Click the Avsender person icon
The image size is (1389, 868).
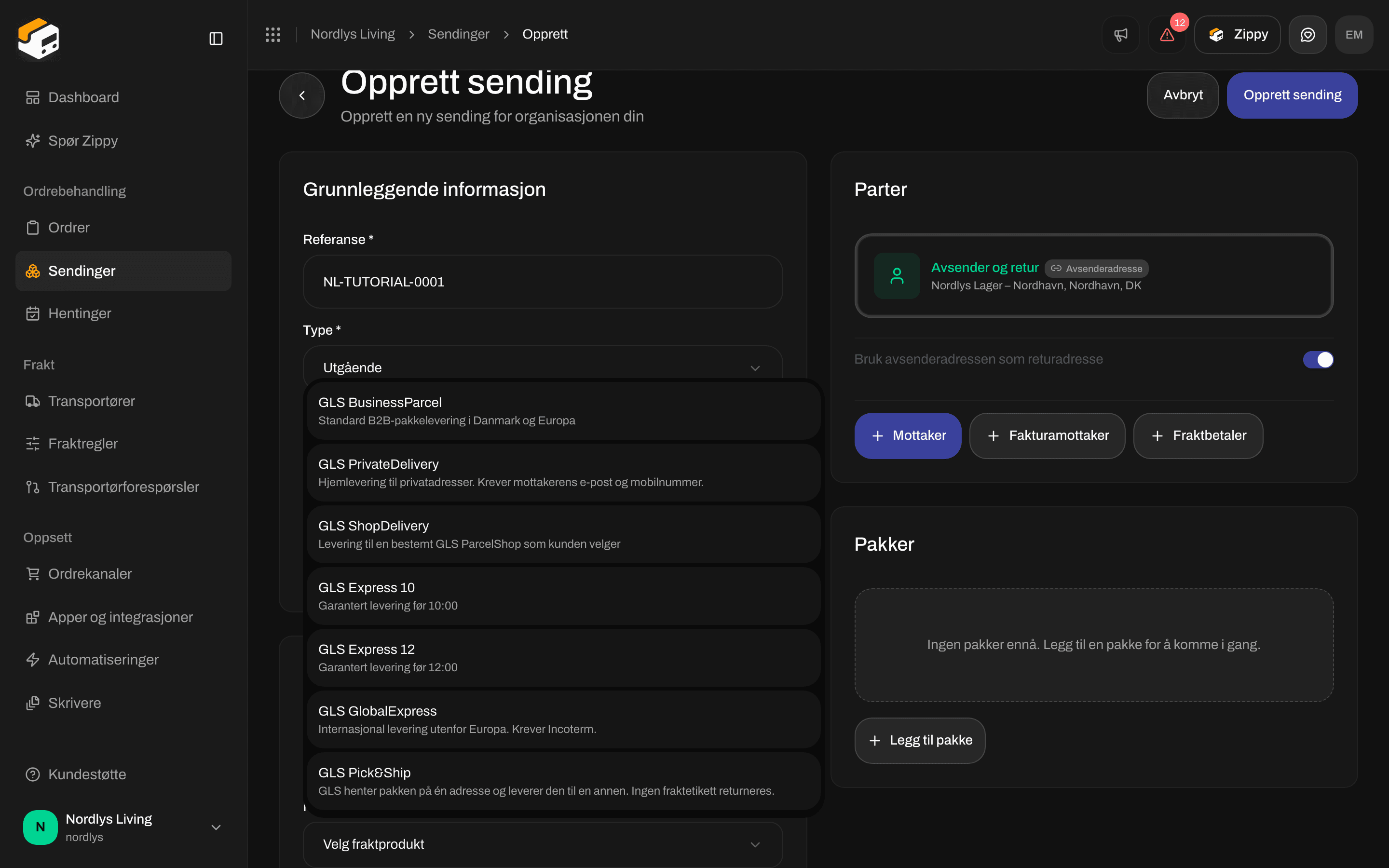897,275
